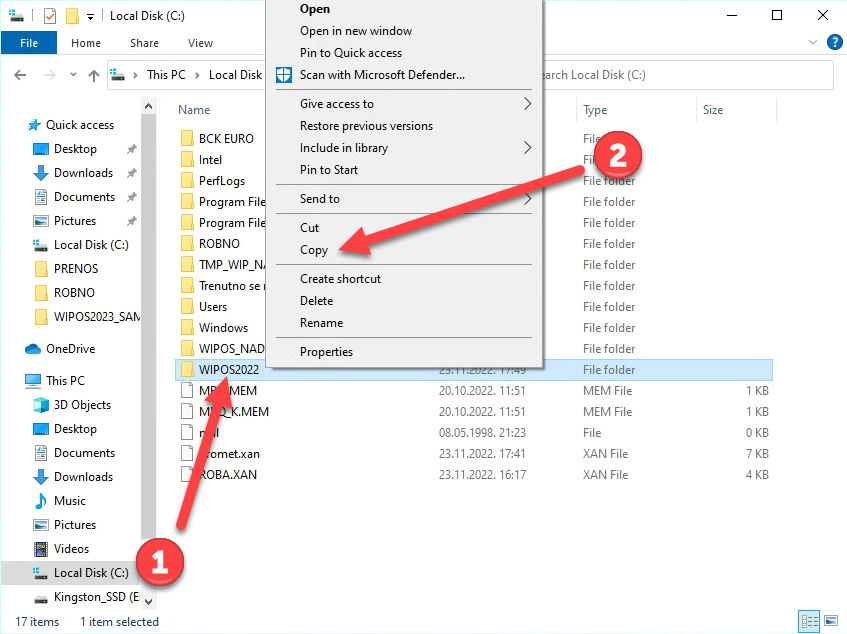Select the ROBA.XAN file icon
The width and height of the screenshot is (847, 634).
pos(185,475)
